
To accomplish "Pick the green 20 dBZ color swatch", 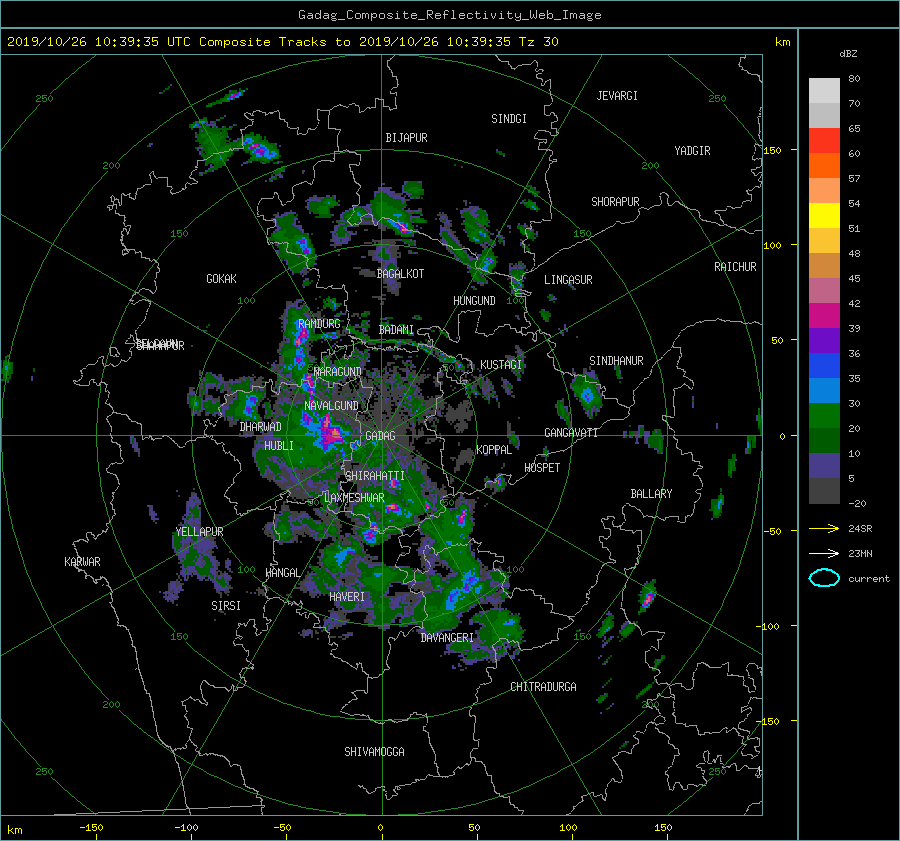I will (x=824, y=415).
